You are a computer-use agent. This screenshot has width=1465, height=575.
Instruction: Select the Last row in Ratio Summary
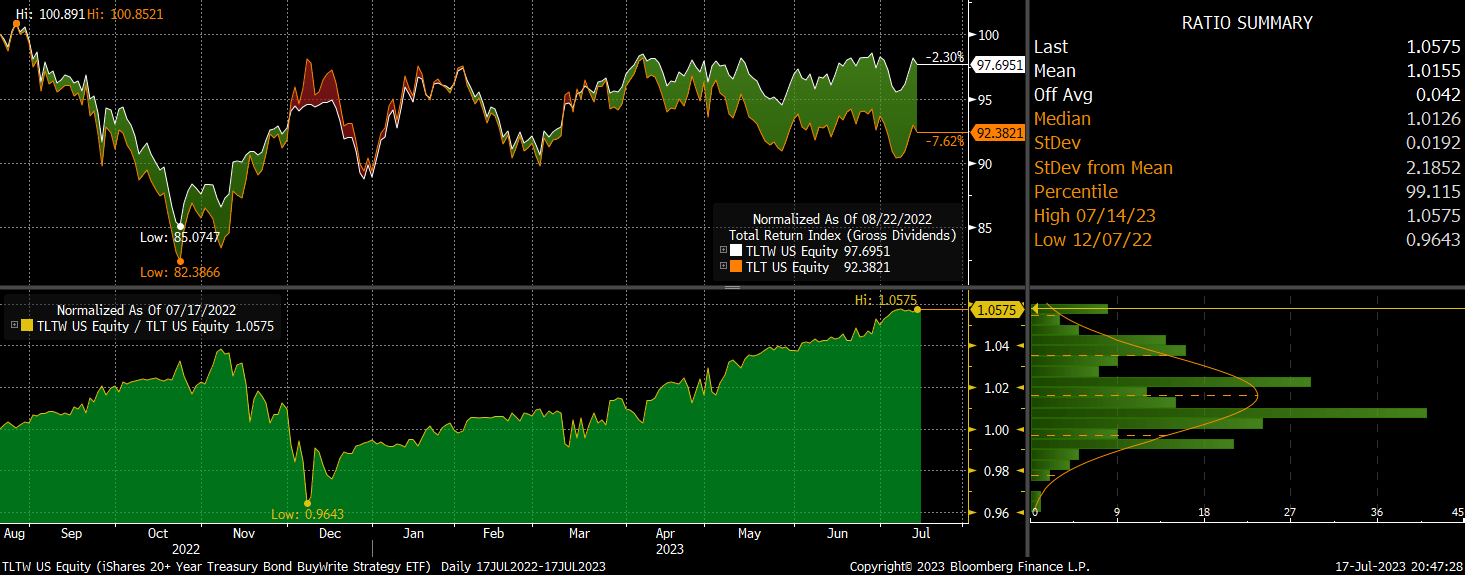point(1247,47)
